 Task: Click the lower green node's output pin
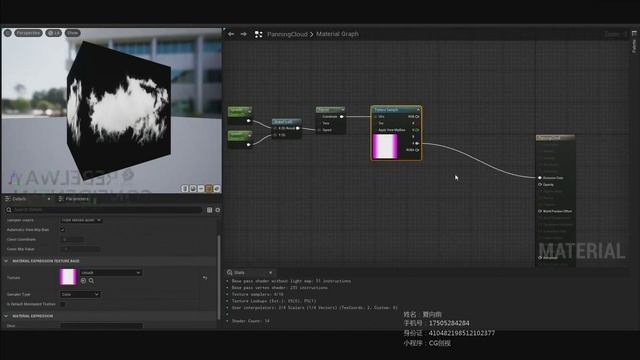click(249, 144)
